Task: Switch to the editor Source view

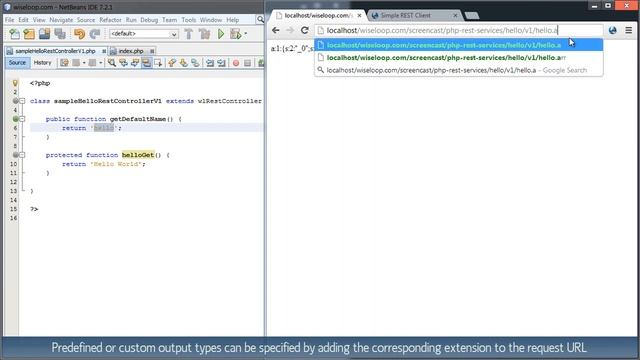Action: click(17, 62)
